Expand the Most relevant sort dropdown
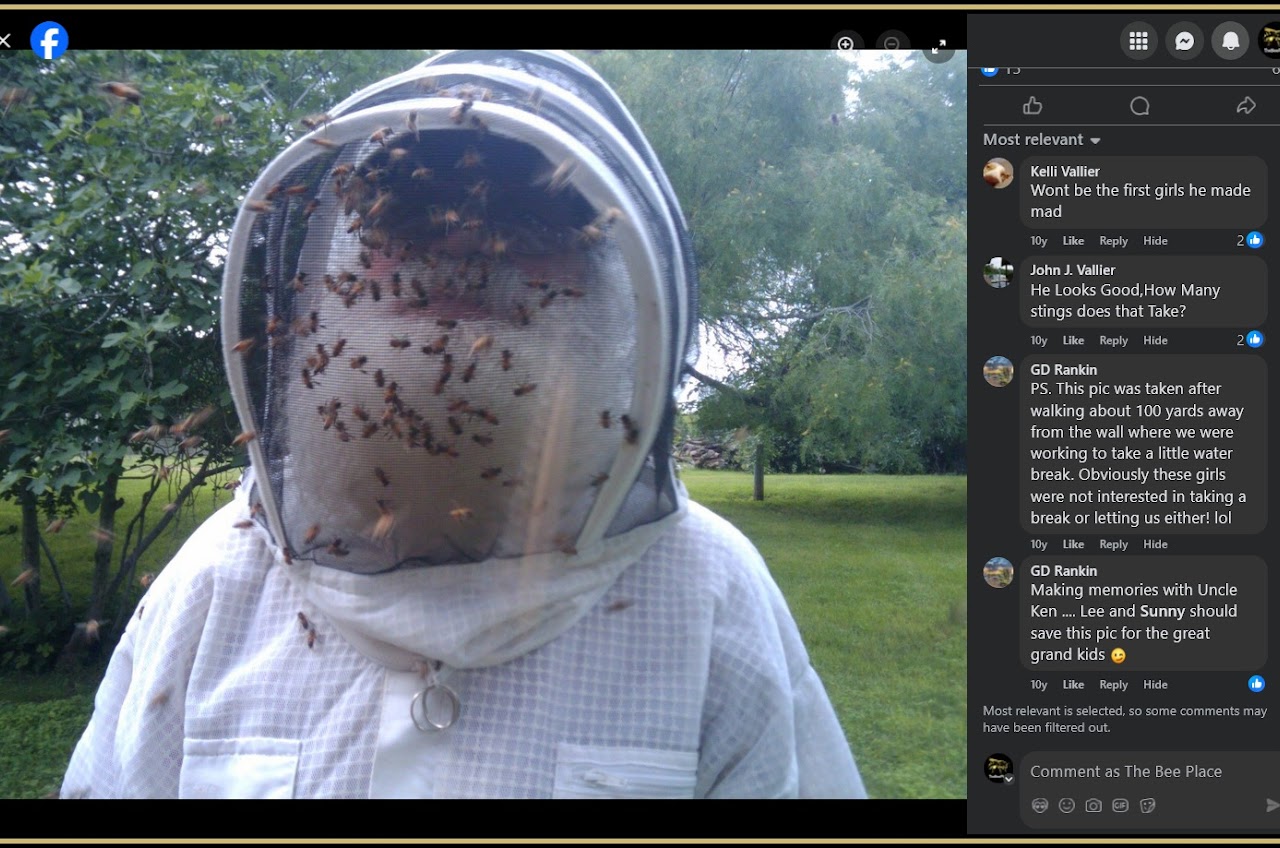1280x848 pixels. [x=1042, y=140]
